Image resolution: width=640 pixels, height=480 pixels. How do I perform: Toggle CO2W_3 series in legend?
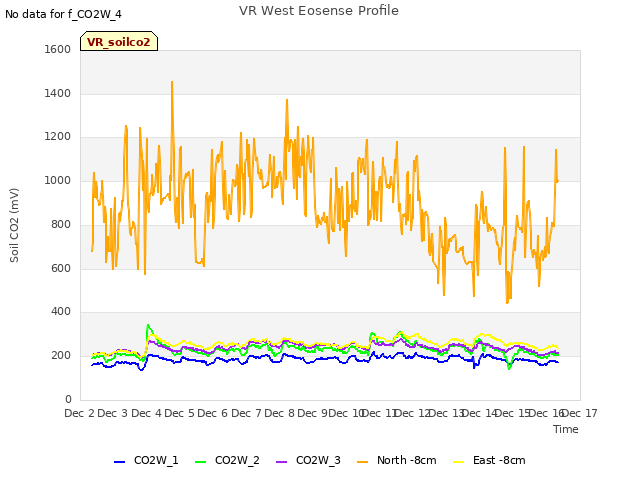[x=308, y=460]
